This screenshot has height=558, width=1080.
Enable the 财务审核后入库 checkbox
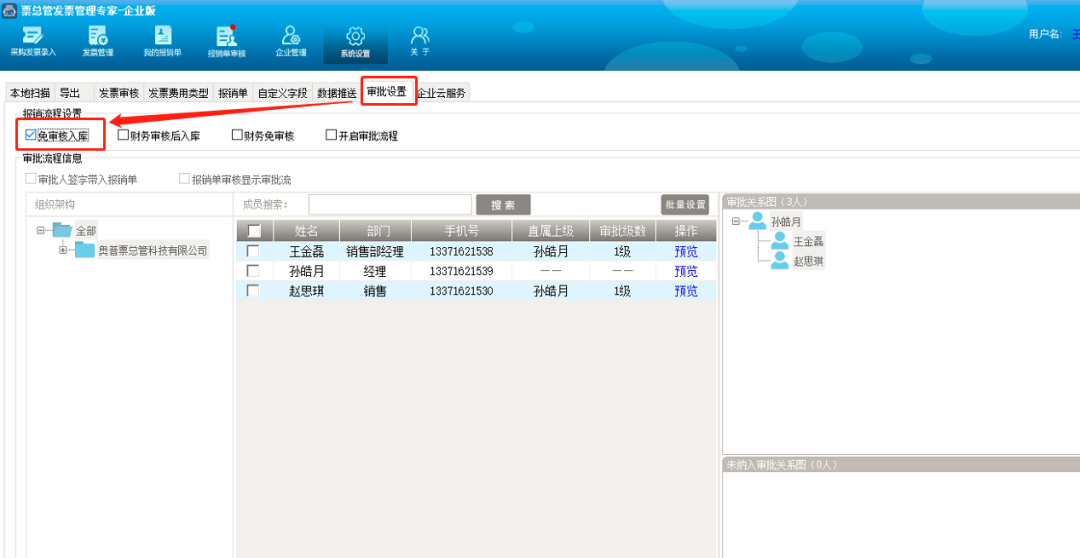(123, 135)
